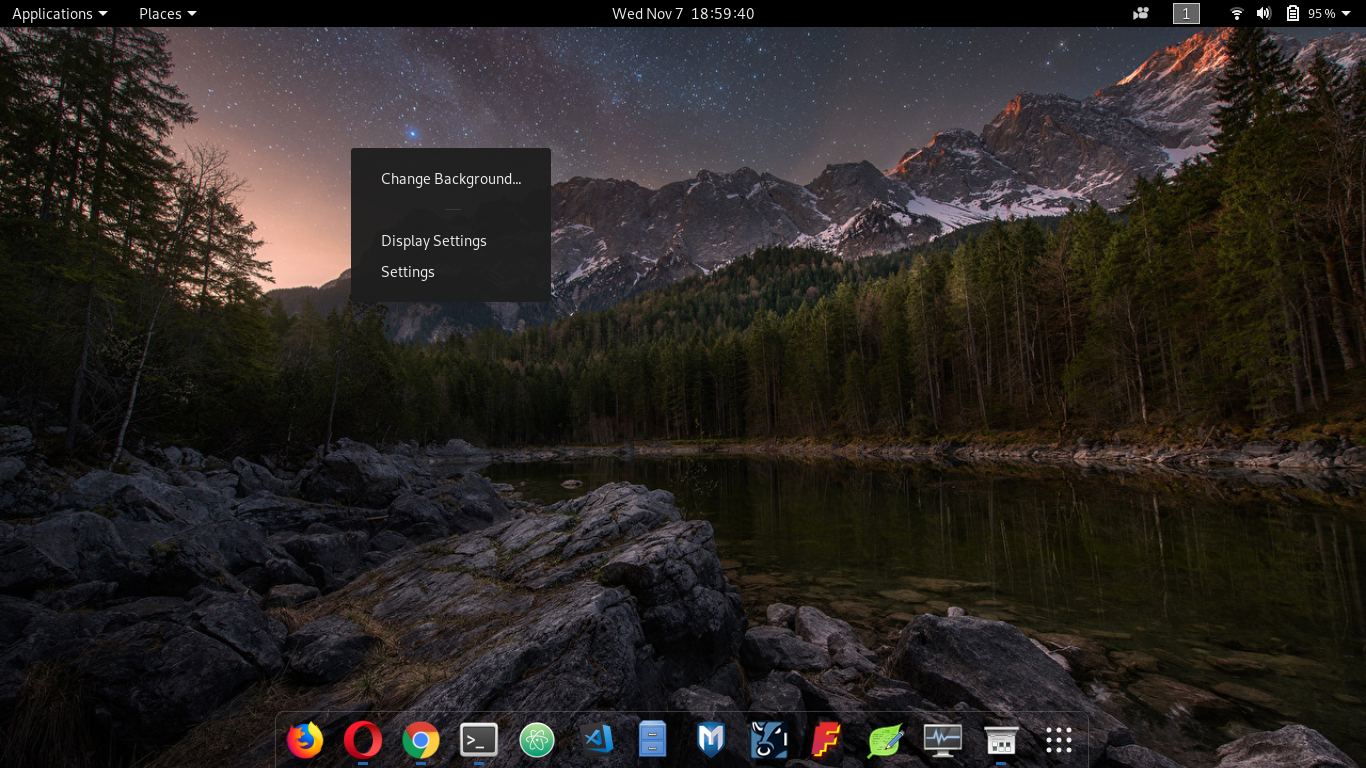This screenshot has width=1366, height=768.
Task: Launch the Atom editor
Action: point(537,740)
